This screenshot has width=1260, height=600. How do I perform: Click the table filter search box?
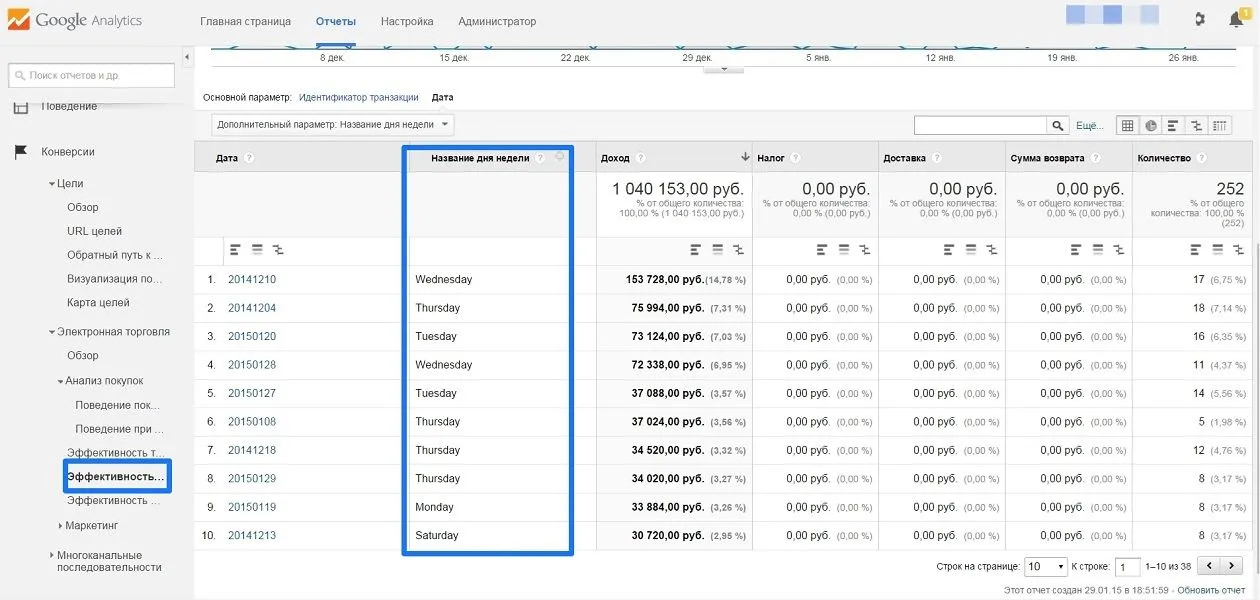(x=980, y=125)
